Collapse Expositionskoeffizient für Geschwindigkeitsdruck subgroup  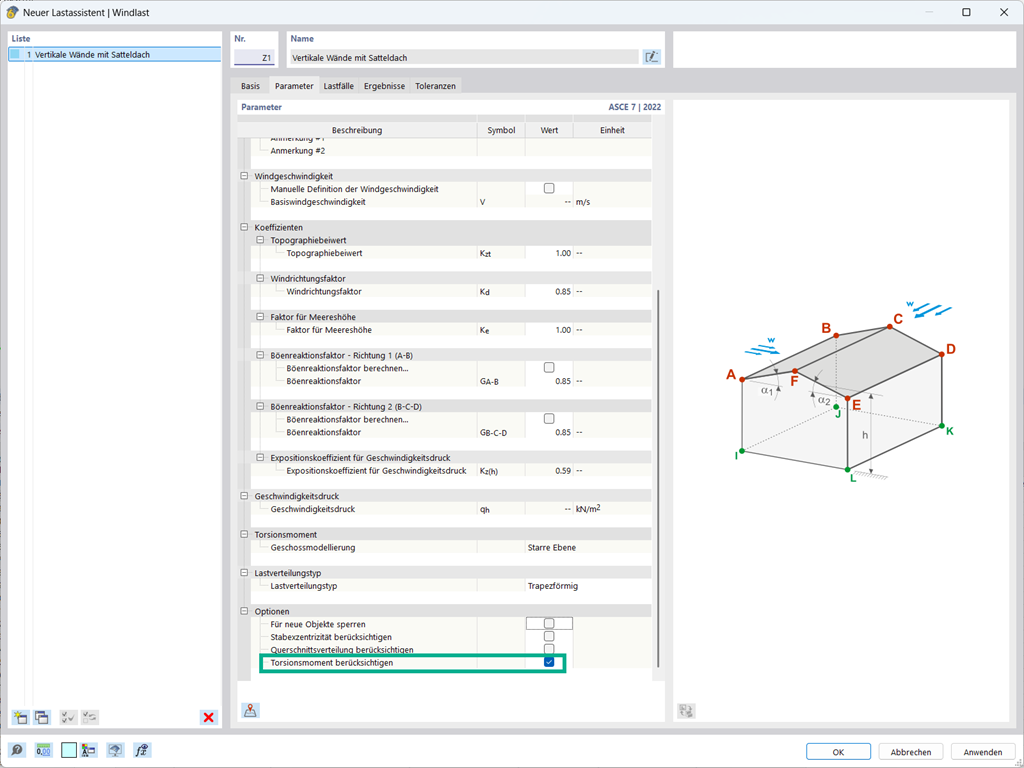[260, 458]
